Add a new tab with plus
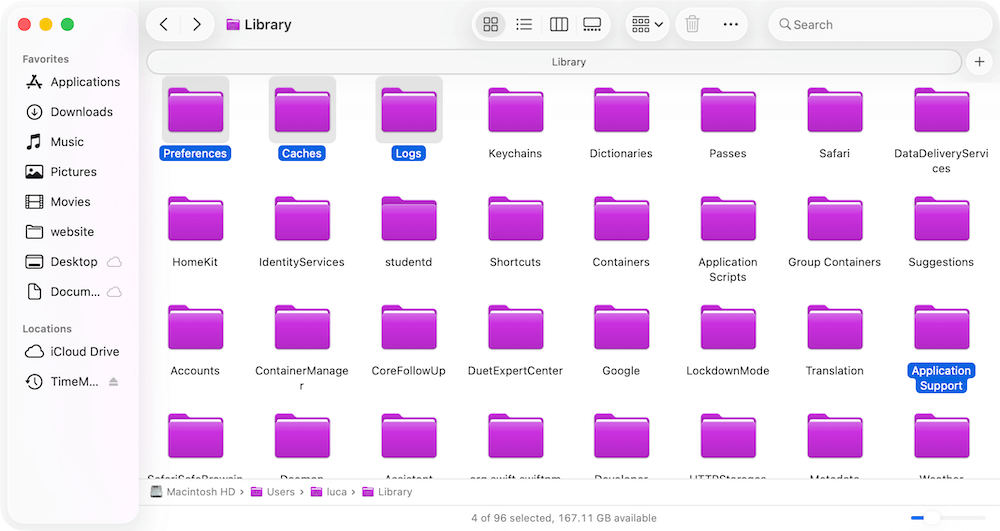The height and width of the screenshot is (531, 1000). (979, 62)
